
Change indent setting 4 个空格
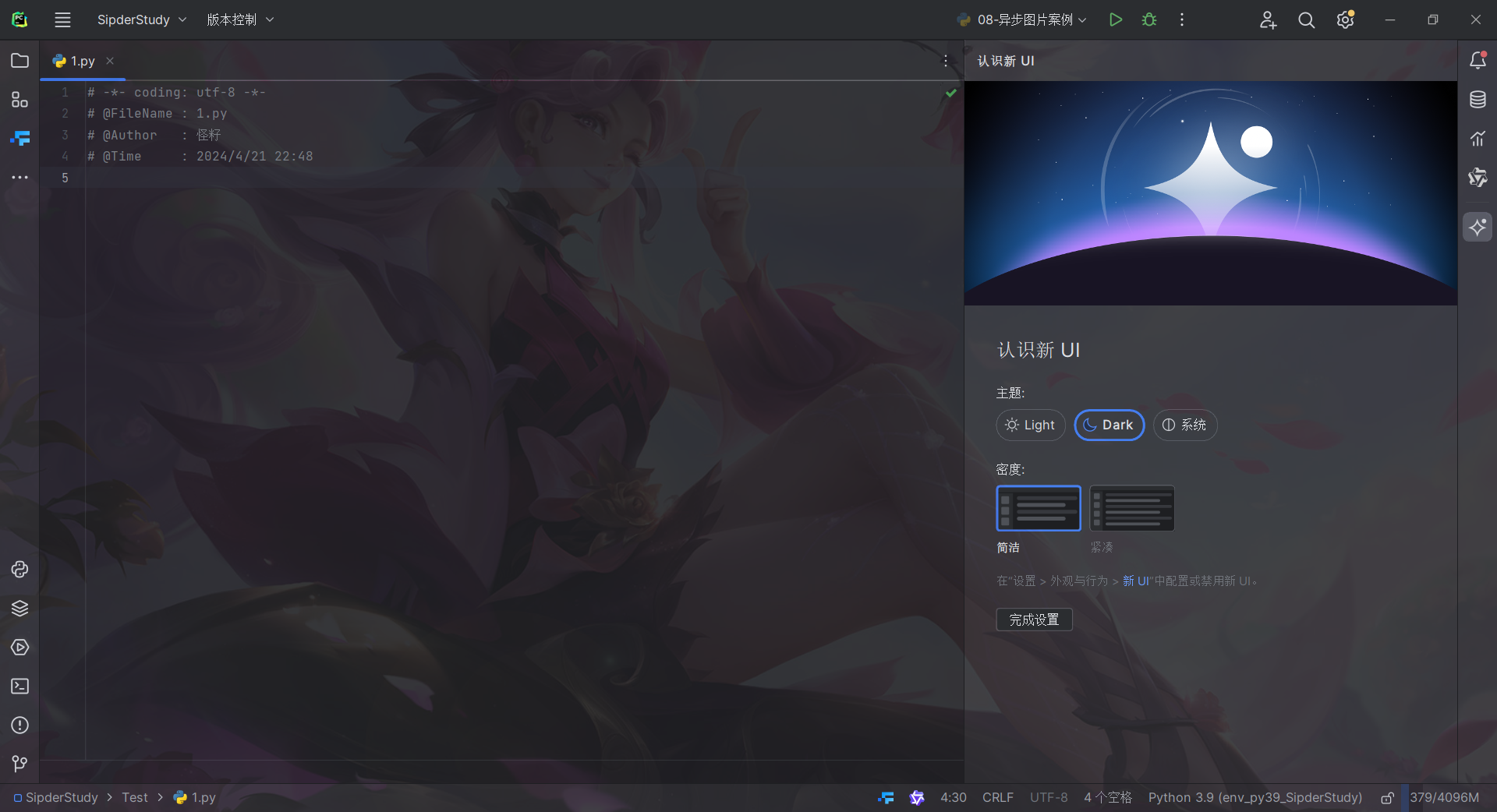[x=1107, y=797]
